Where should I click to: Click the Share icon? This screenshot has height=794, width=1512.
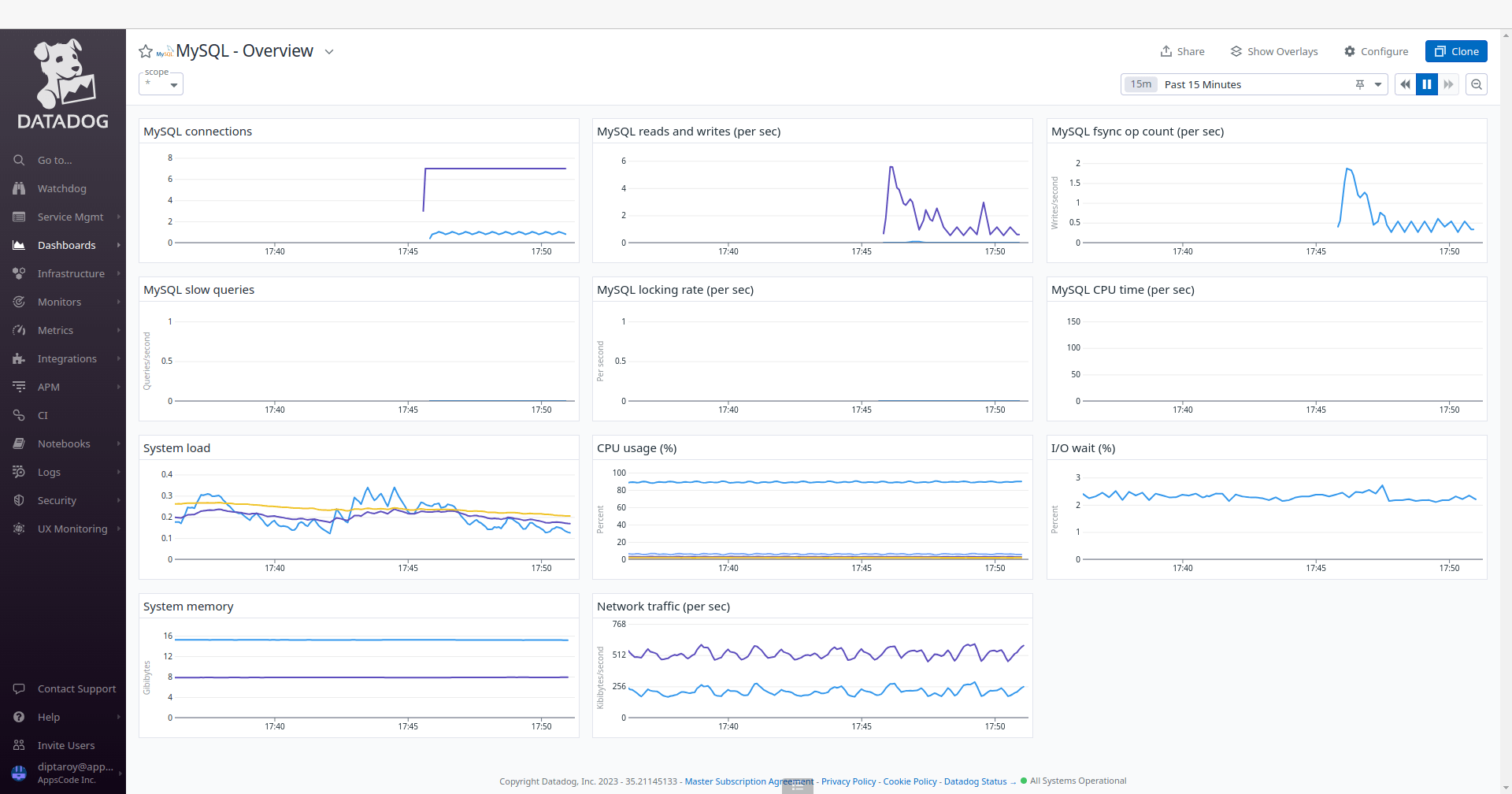[x=1167, y=50]
